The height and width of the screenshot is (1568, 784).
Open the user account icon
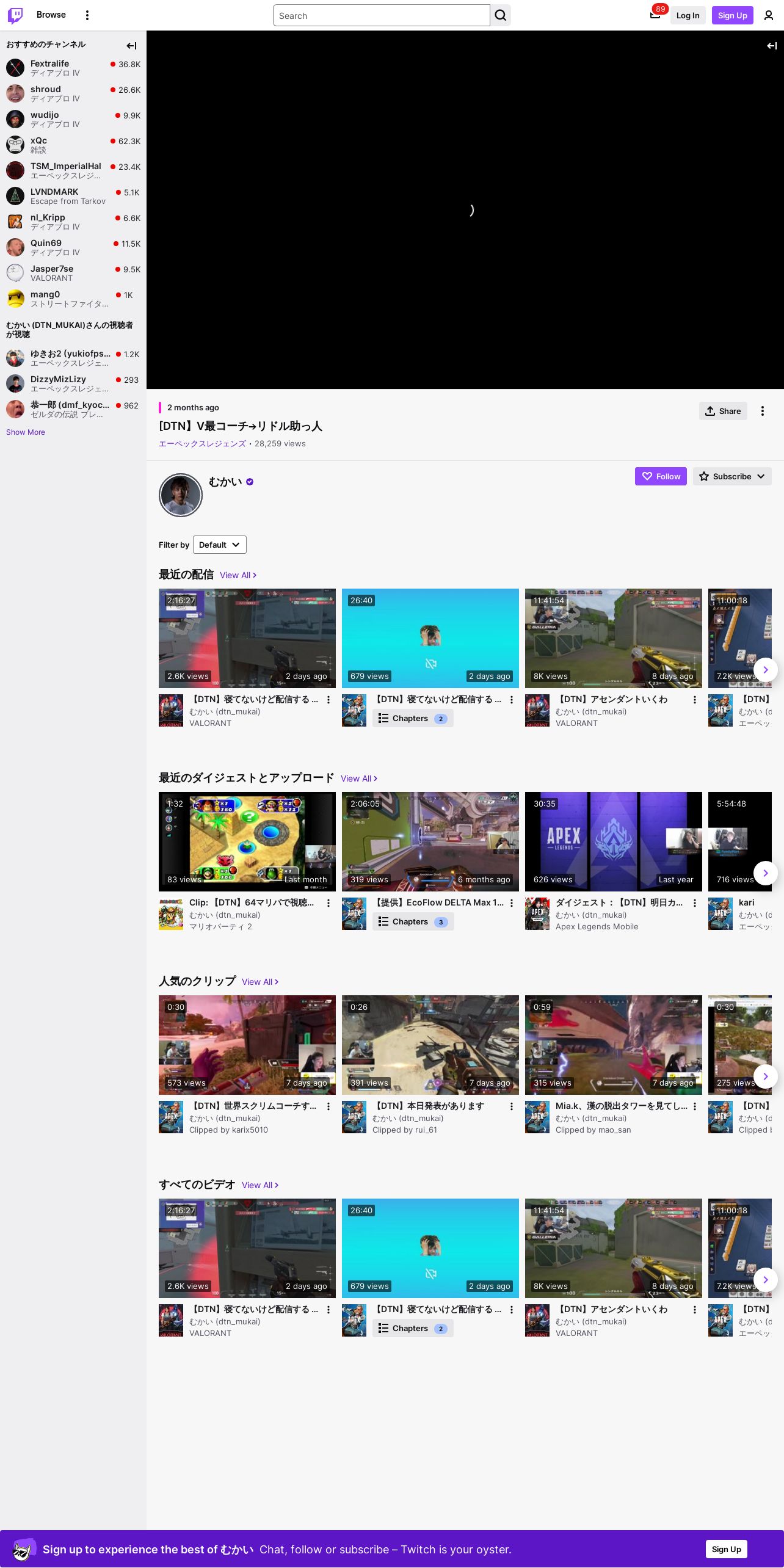click(x=769, y=15)
